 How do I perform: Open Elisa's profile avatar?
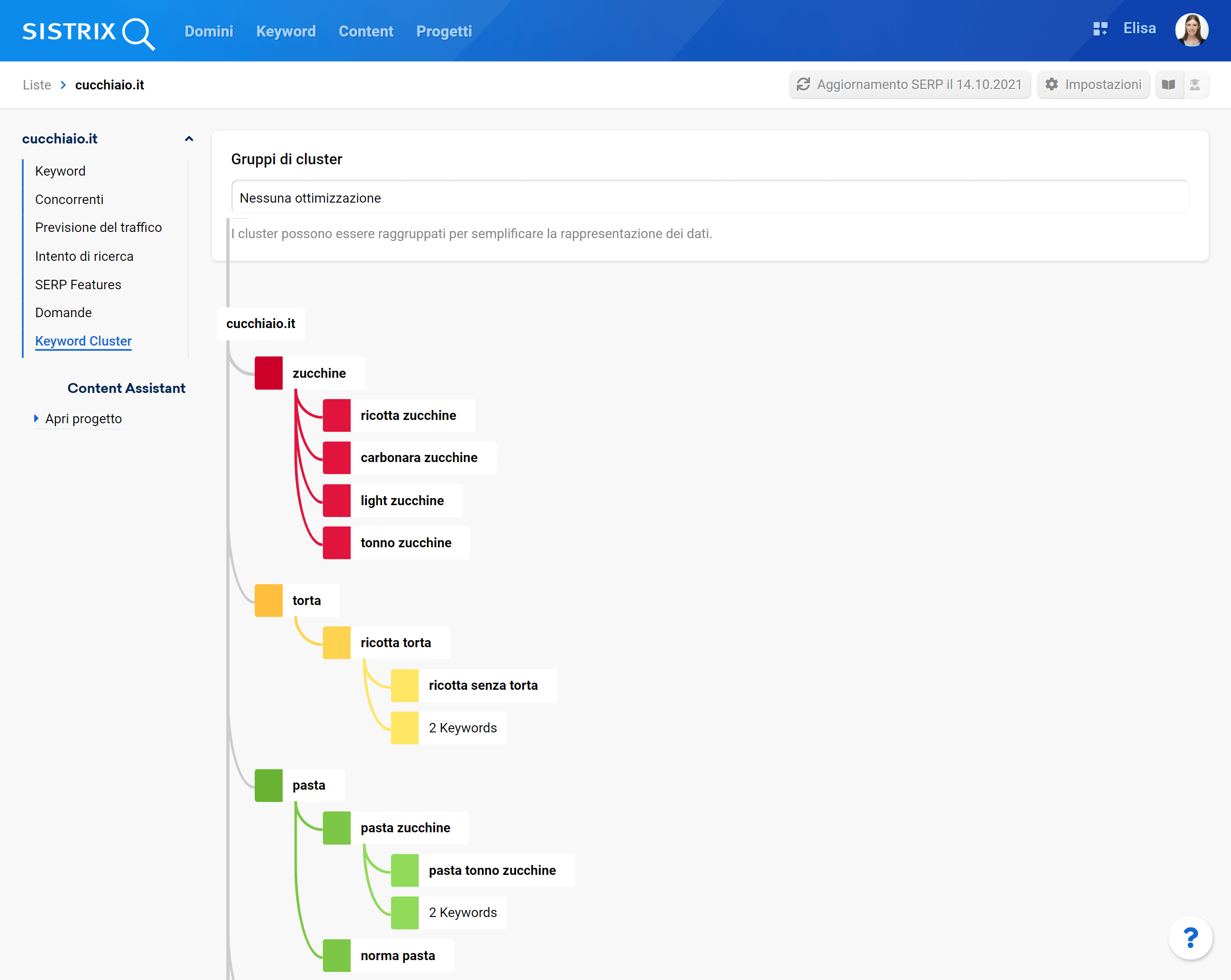[x=1191, y=30]
